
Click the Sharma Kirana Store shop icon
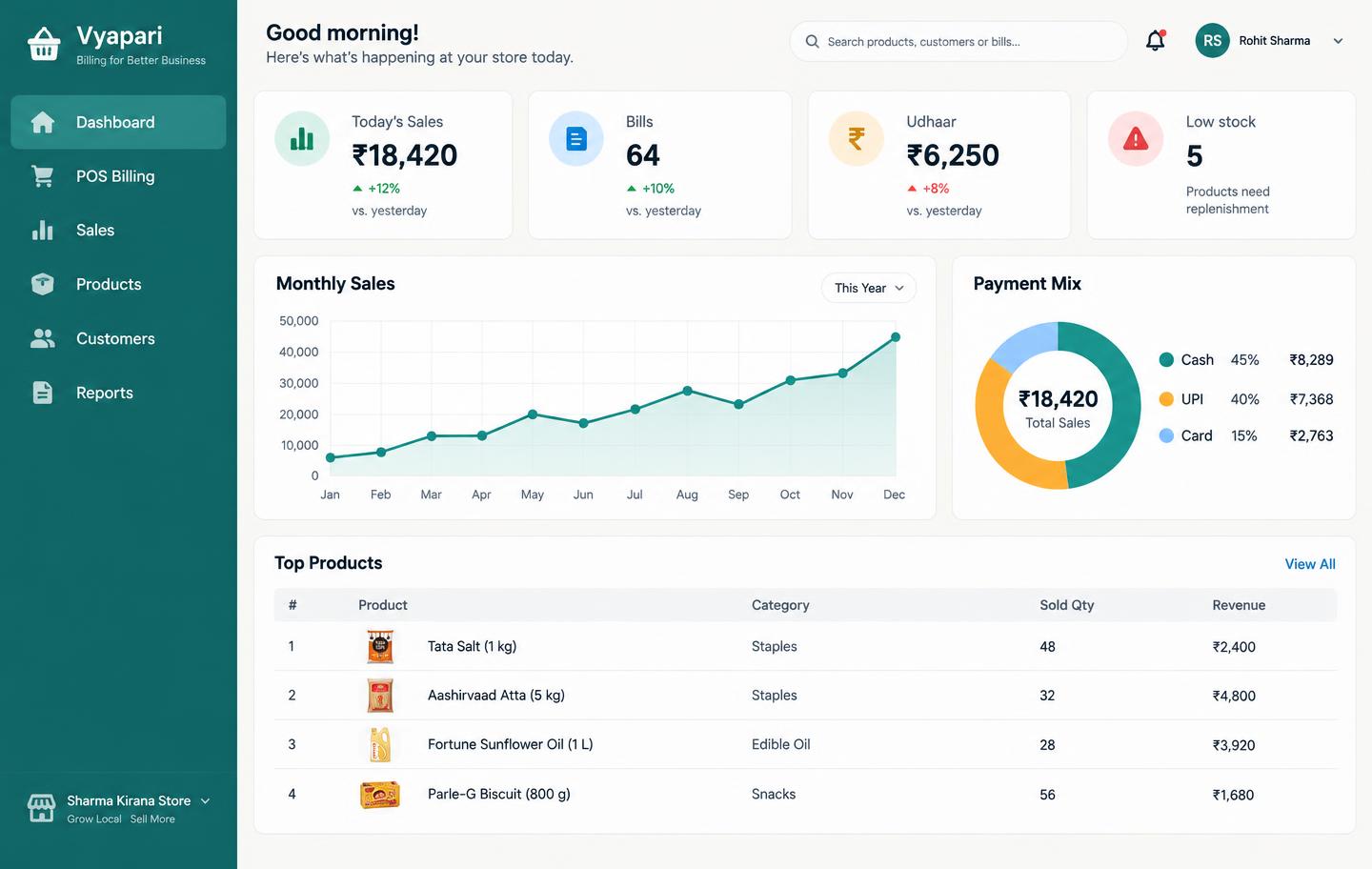[x=41, y=808]
